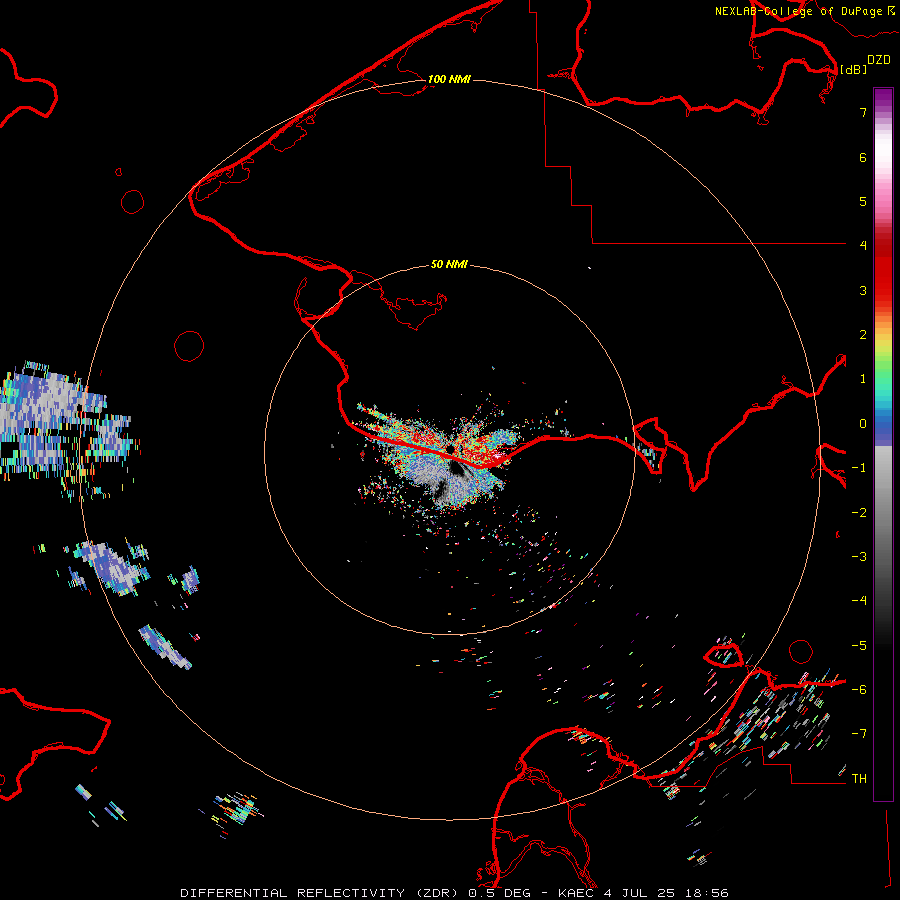Click the color scale value -3
The height and width of the screenshot is (900, 900).
point(859,557)
